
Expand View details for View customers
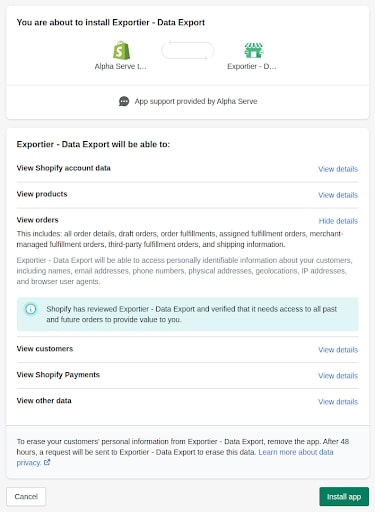[x=338, y=350]
